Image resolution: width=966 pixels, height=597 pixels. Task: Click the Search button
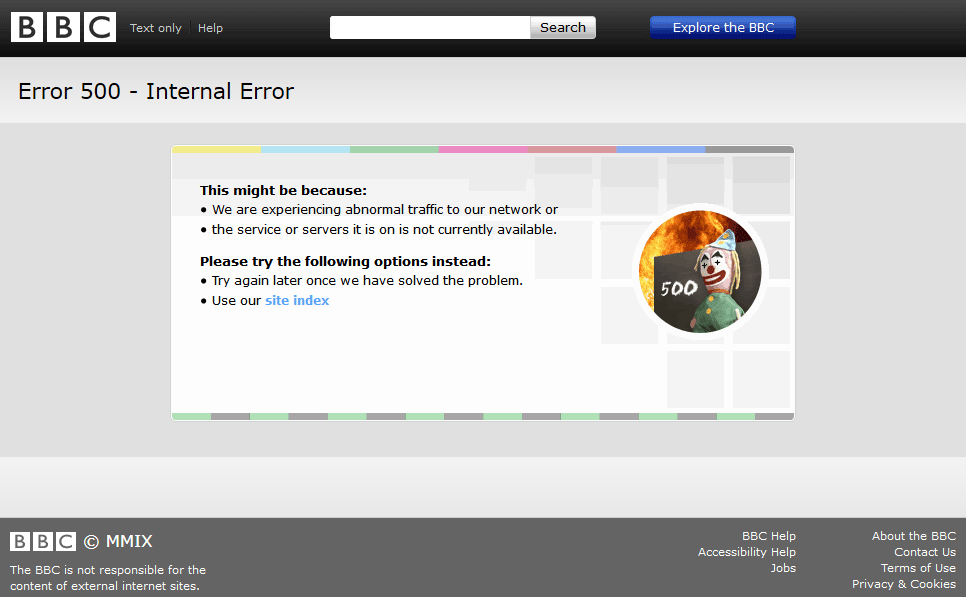[563, 28]
